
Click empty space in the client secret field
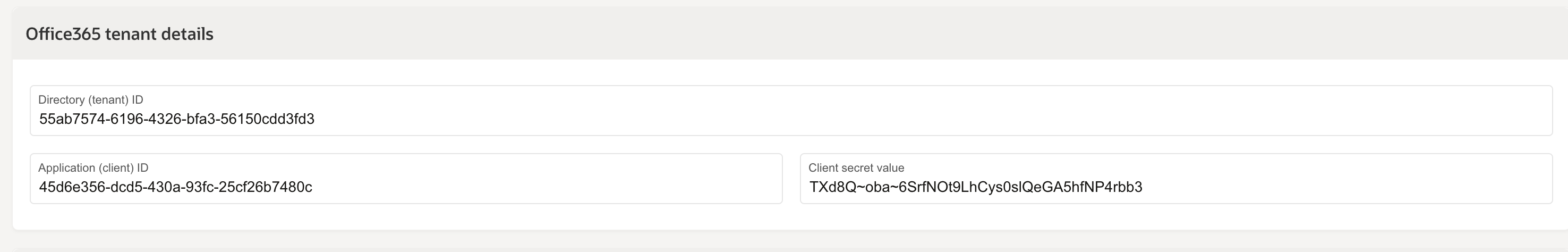[1339, 188]
